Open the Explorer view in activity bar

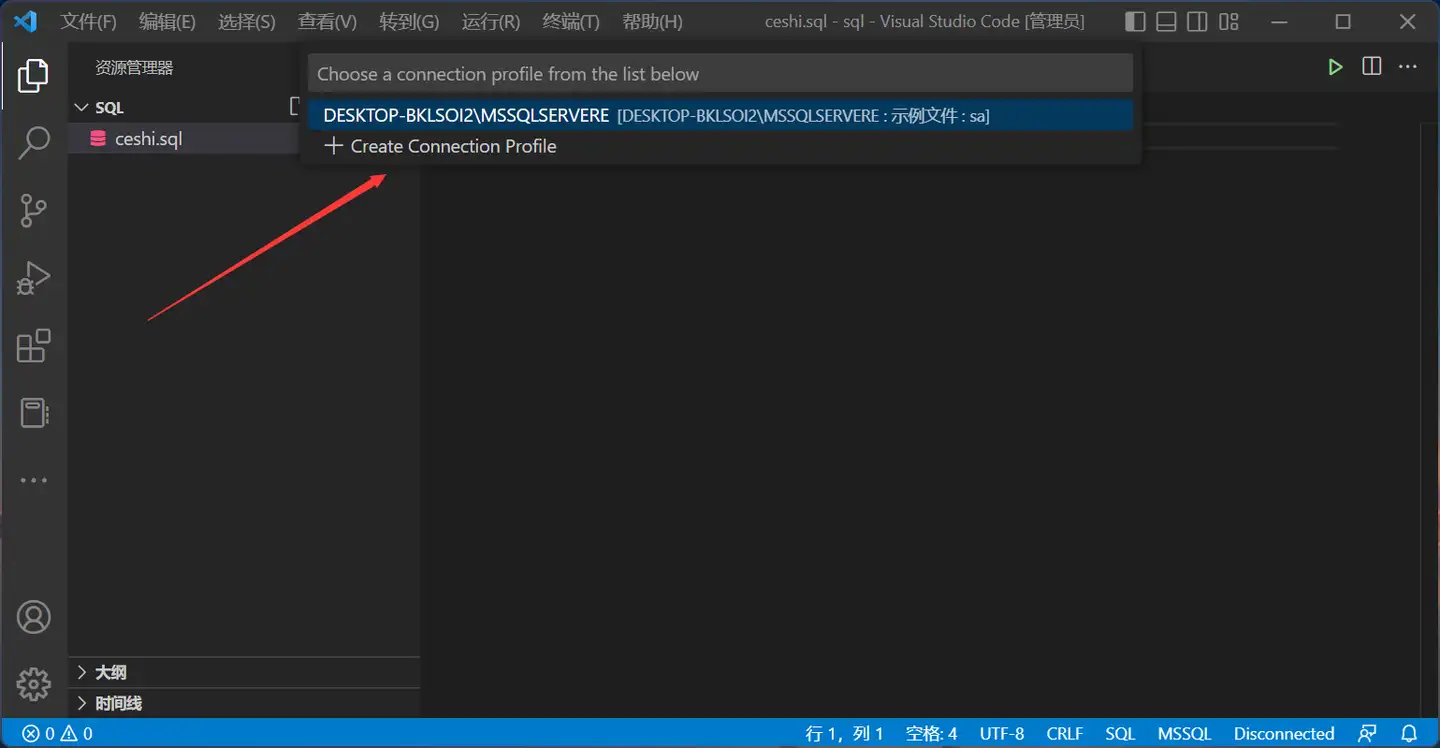pyautogui.click(x=33, y=76)
